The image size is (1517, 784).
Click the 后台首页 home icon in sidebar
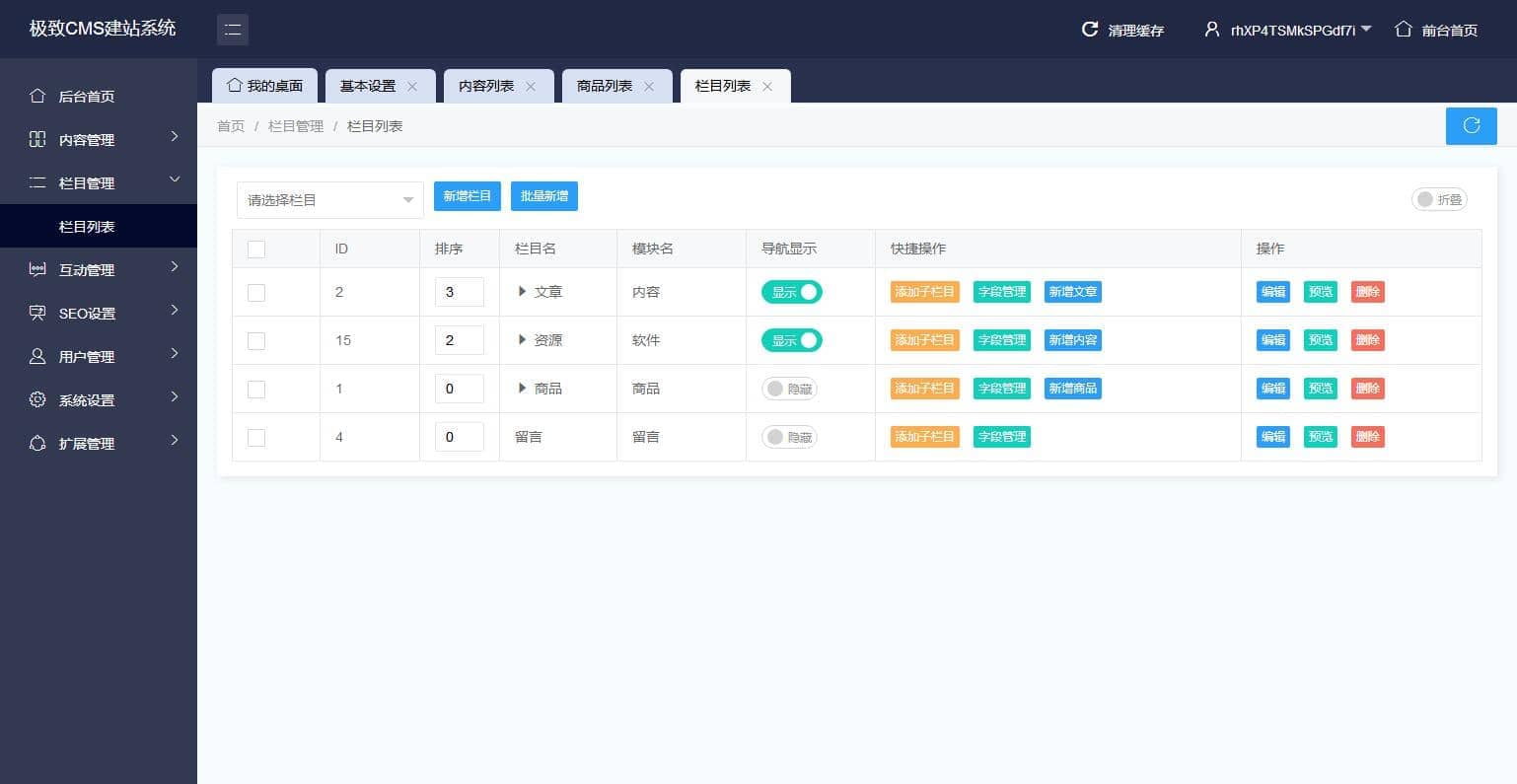[37, 96]
